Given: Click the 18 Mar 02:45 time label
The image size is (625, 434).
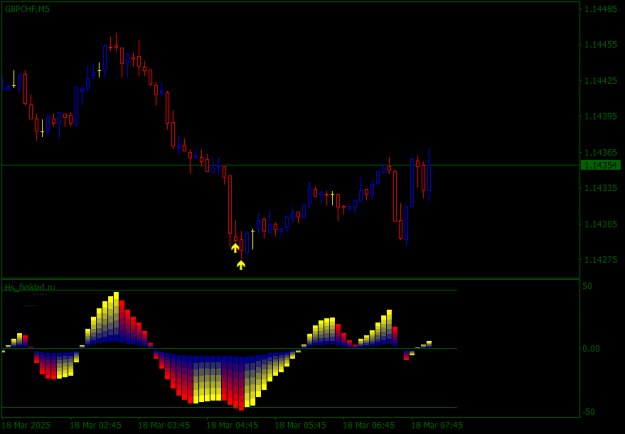Looking at the screenshot, I should [96, 425].
